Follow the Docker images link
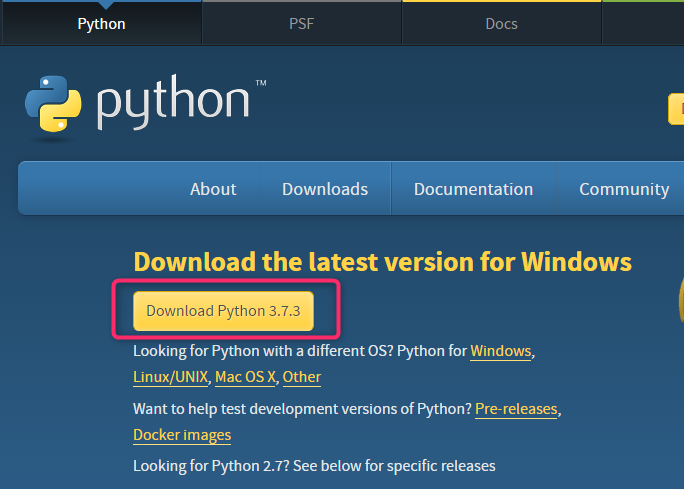This screenshot has width=684, height=489. (x=182, y=435)
